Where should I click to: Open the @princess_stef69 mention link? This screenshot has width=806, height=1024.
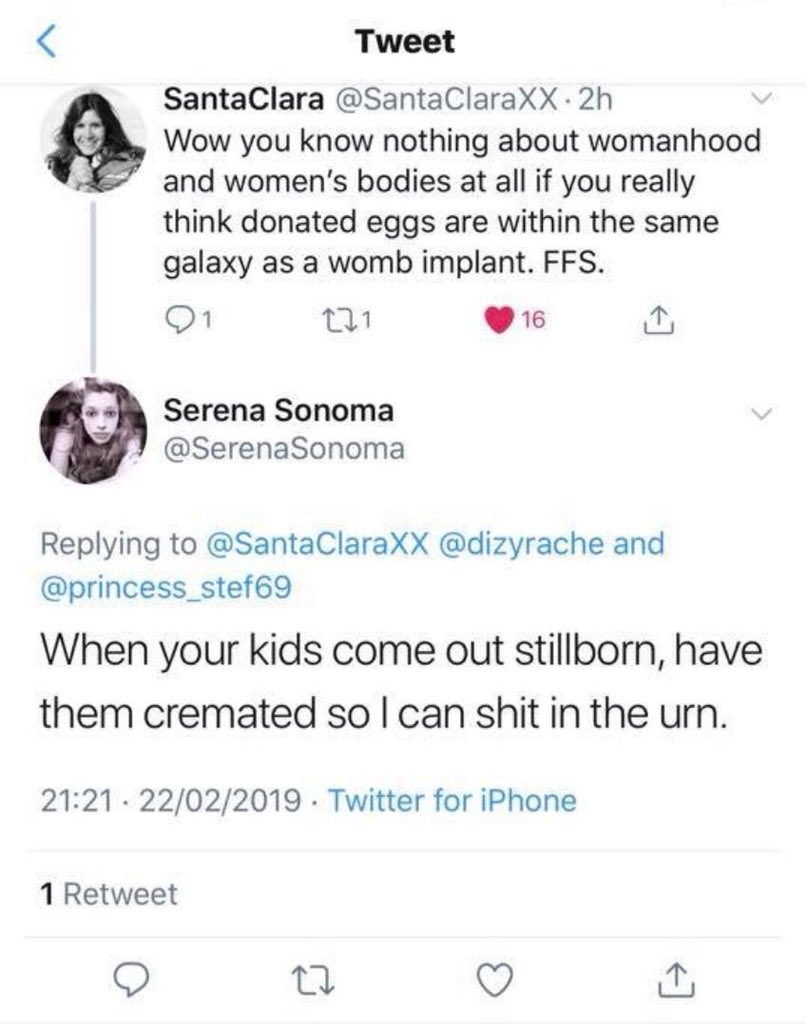click(166, 587)
